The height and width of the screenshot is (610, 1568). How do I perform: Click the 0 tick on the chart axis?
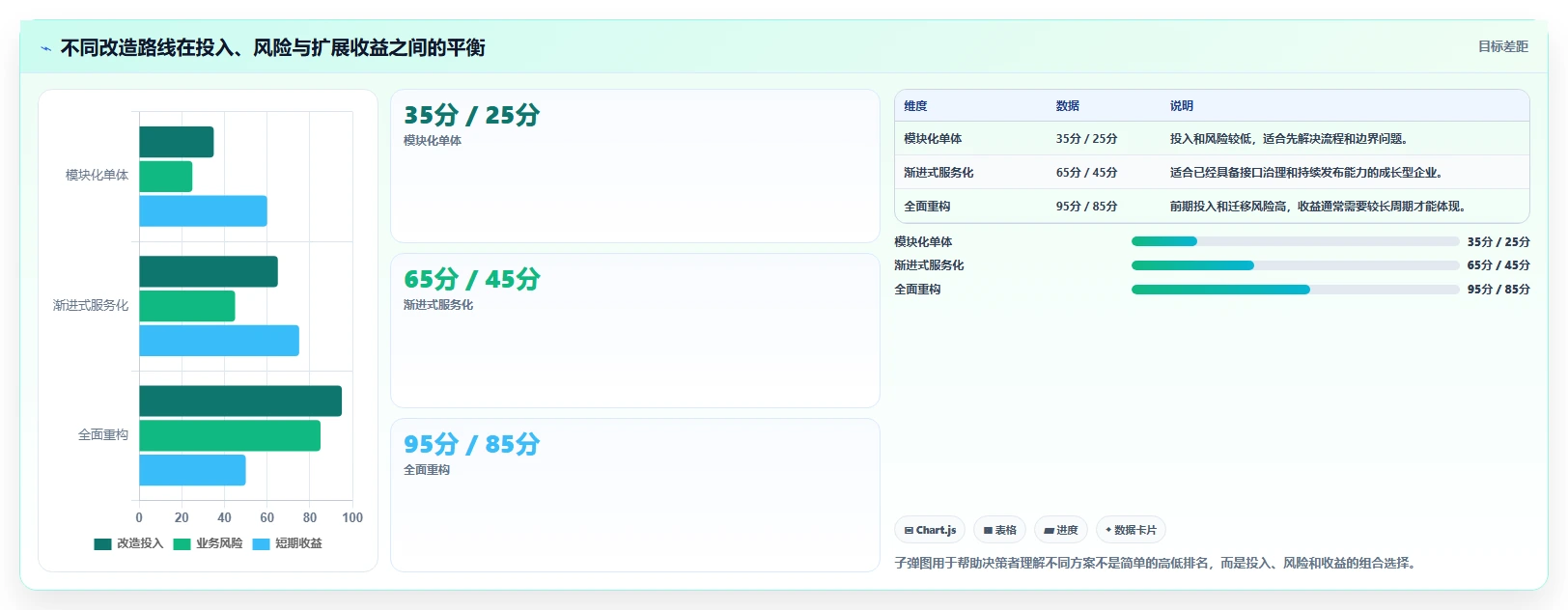(x=139, y=518)
